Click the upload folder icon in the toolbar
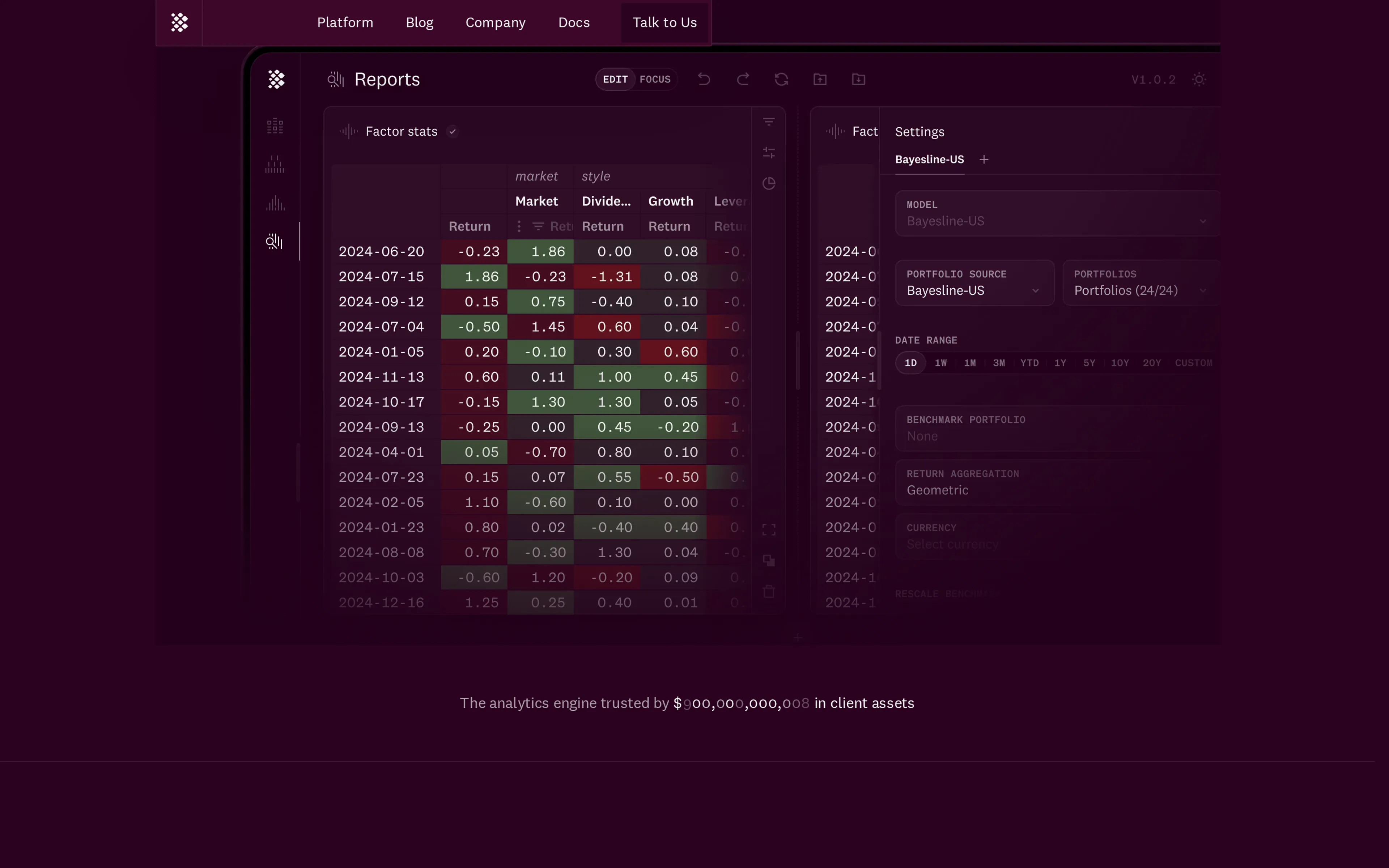The height and width of the screenshot is (868, 1389). [820, 79]
